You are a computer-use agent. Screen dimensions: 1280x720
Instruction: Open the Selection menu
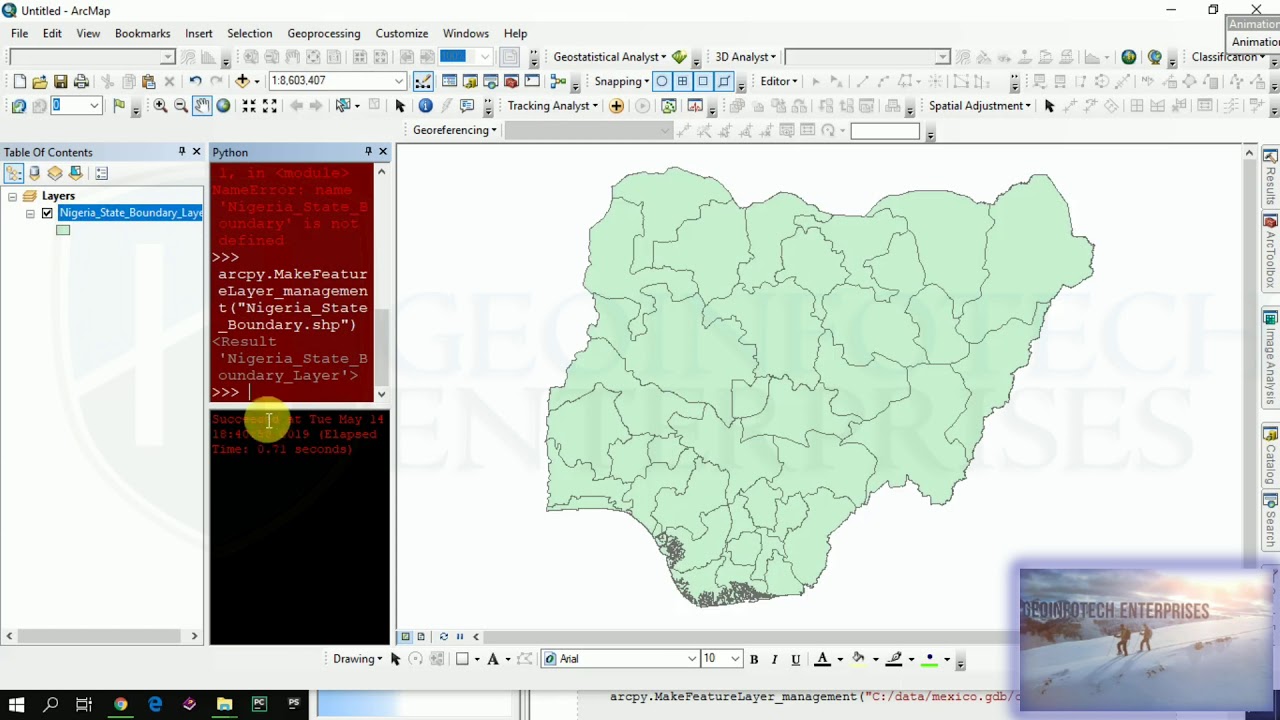pyautogui.click(x=249, y=33)
